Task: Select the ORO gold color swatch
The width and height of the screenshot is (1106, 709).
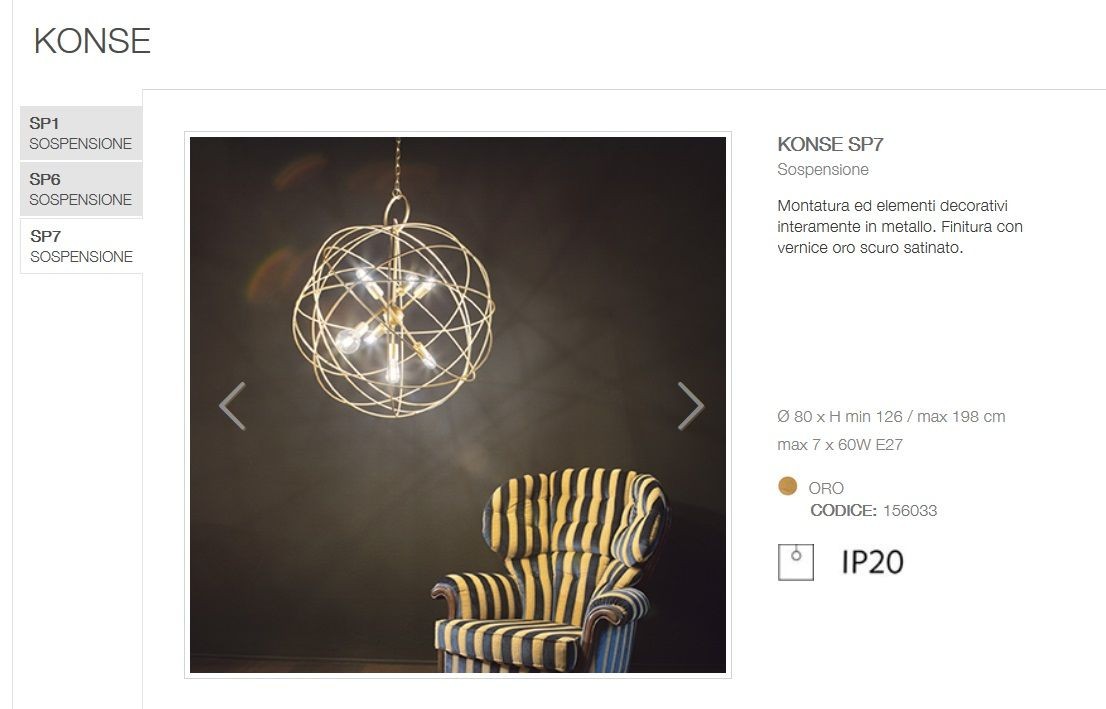Action: tap(787, 486)
